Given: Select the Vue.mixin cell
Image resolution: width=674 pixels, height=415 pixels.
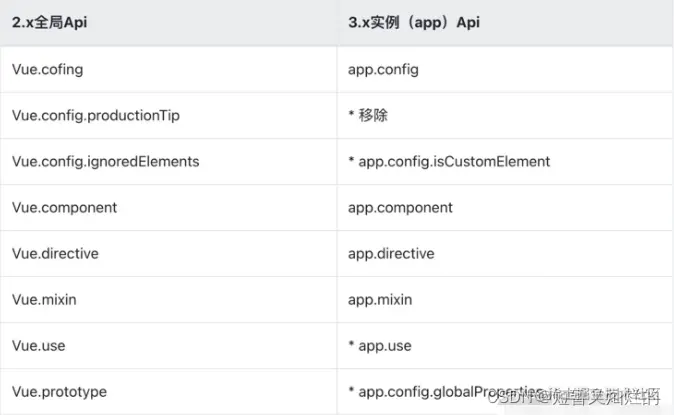Looking at the screenshot, I should coord(47,300).
